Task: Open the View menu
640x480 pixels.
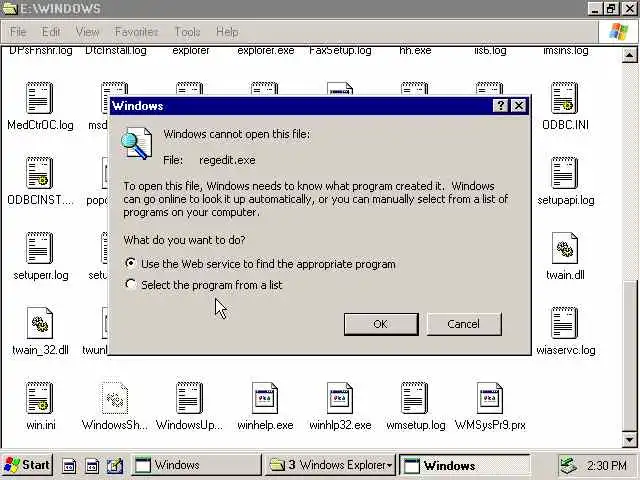Action: (87, 32)
